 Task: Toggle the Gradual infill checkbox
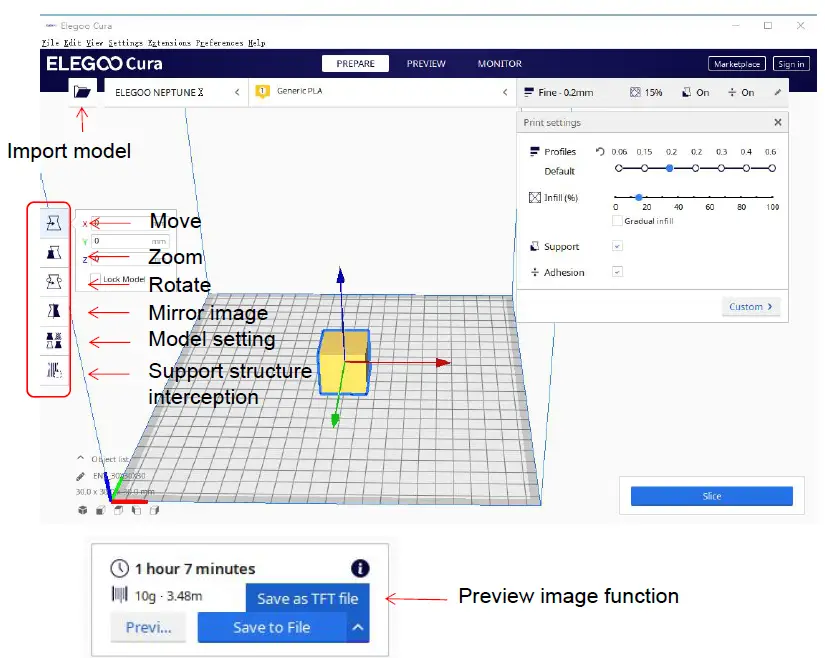click(617, 221)
